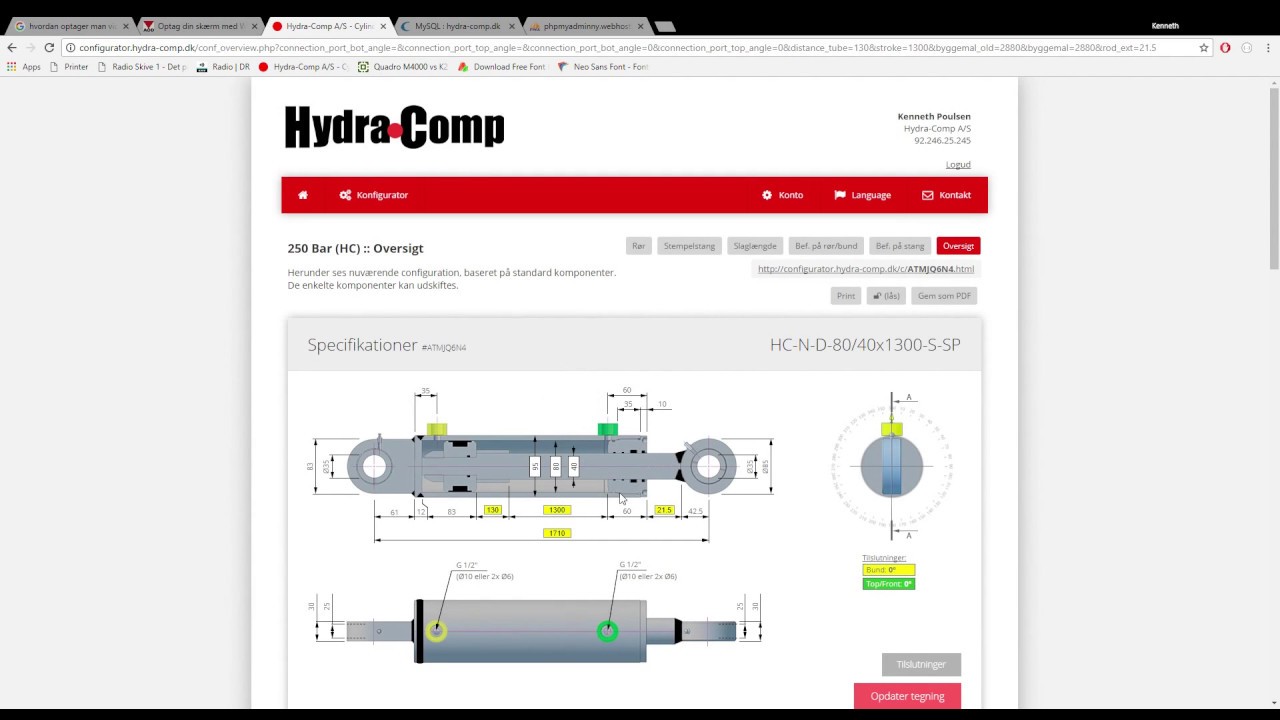
Task: Click green port marker on bottom cylinder view
Action: point(607,631)
